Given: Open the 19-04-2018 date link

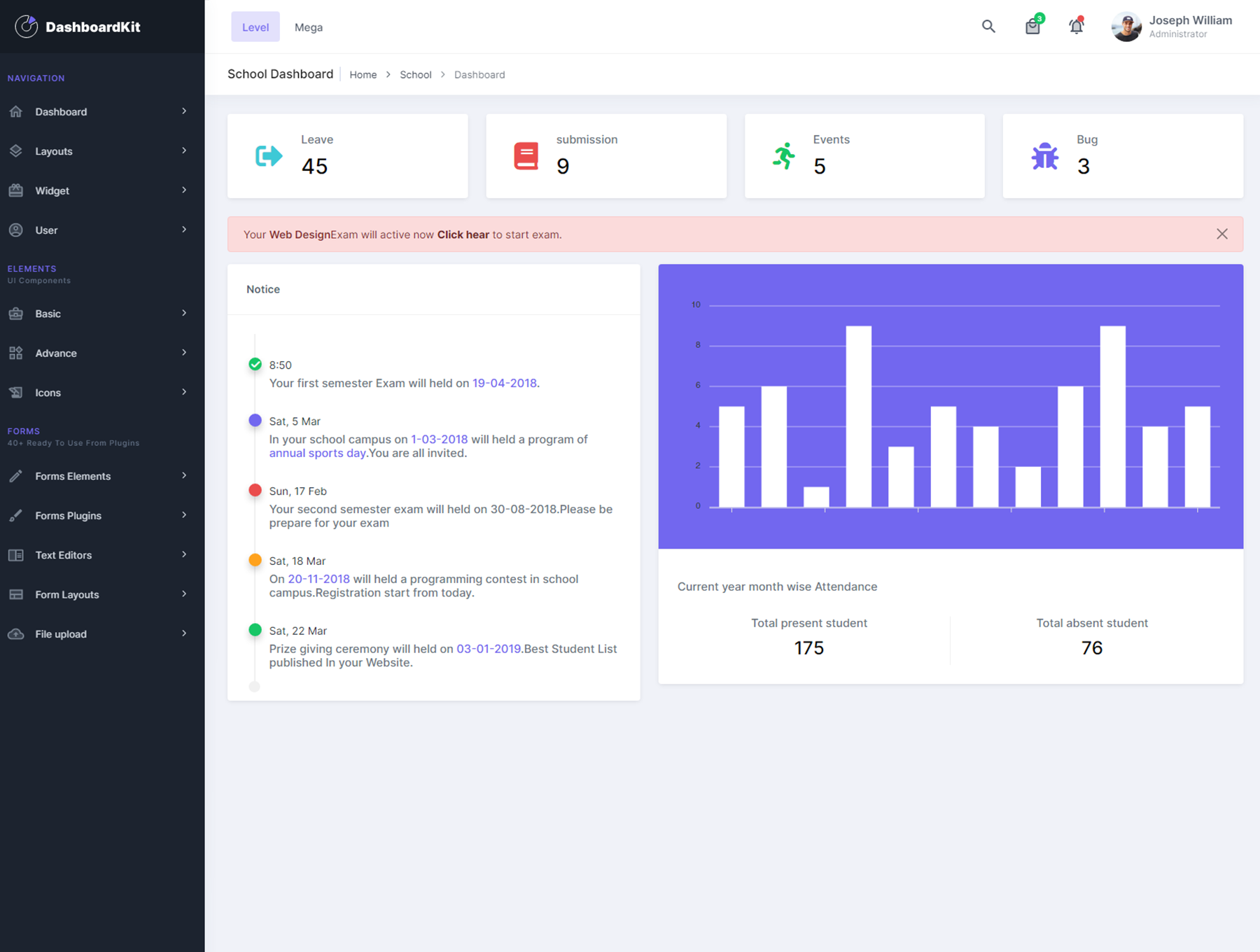Looking at the screenshot, I should (x=505, y=383).
